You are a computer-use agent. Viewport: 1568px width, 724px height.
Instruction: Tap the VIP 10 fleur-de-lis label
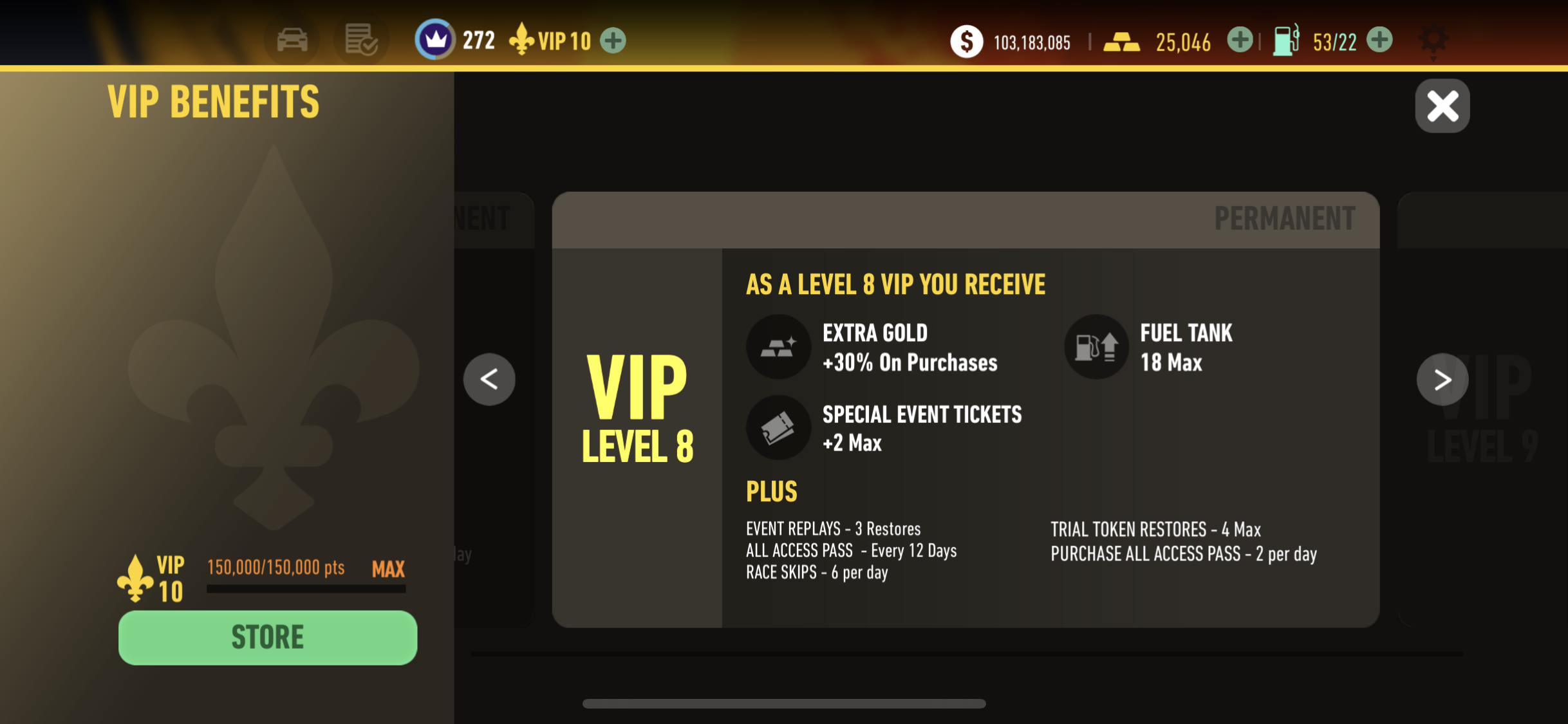pos(550,41)
